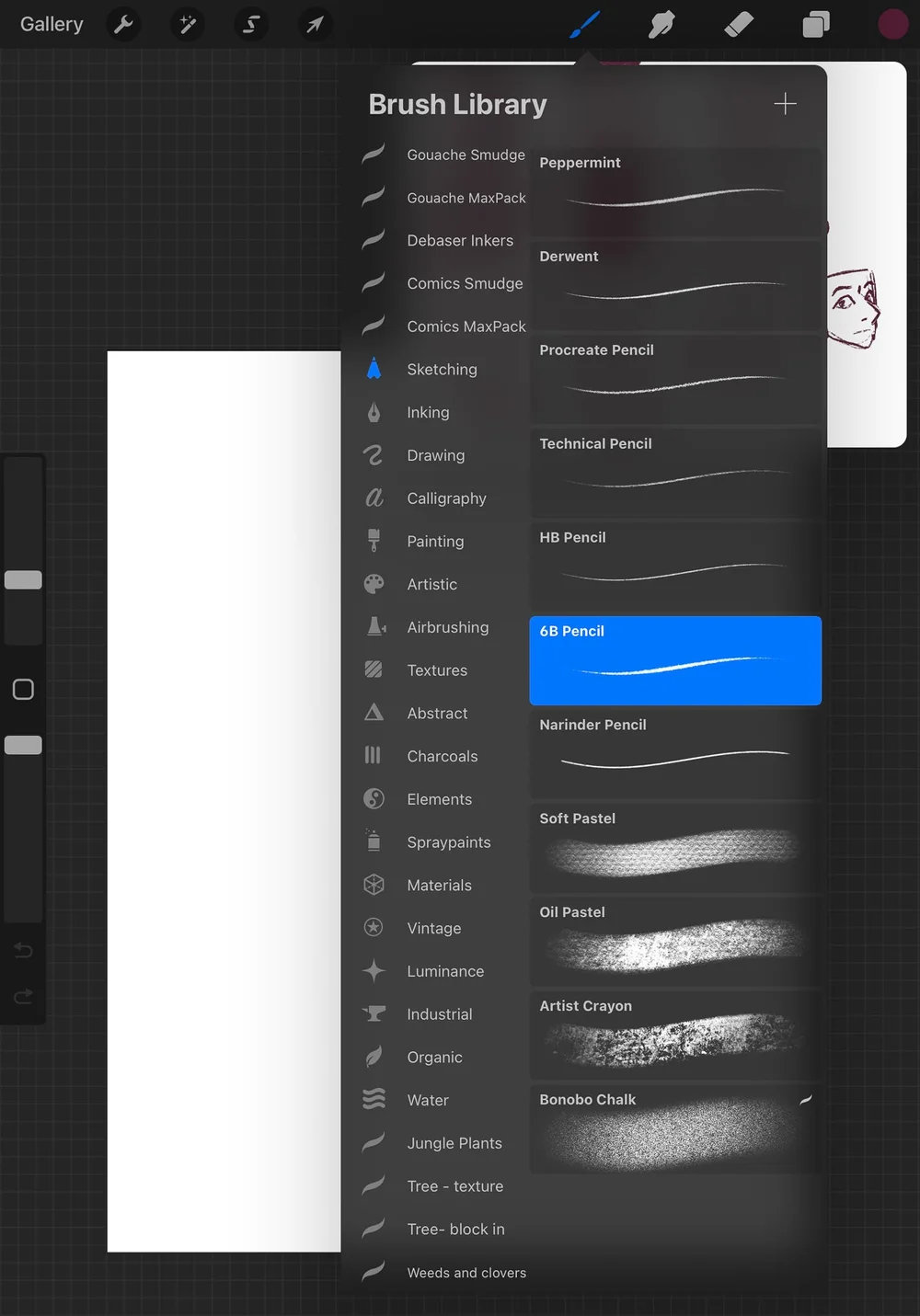This screenshot has width=920, height=1316.
Task: Open the Calligraphy brush set
Action: tap(447, 498)
